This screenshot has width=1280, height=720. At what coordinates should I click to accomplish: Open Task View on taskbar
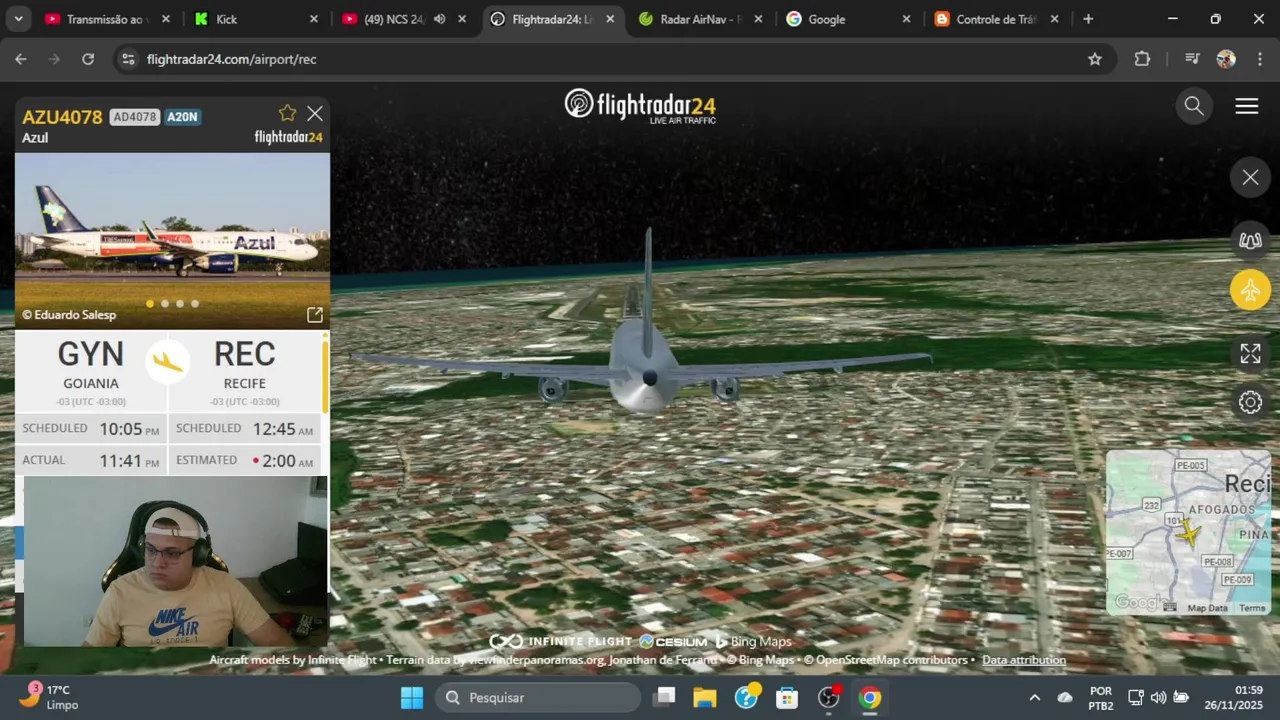point(665,697)
